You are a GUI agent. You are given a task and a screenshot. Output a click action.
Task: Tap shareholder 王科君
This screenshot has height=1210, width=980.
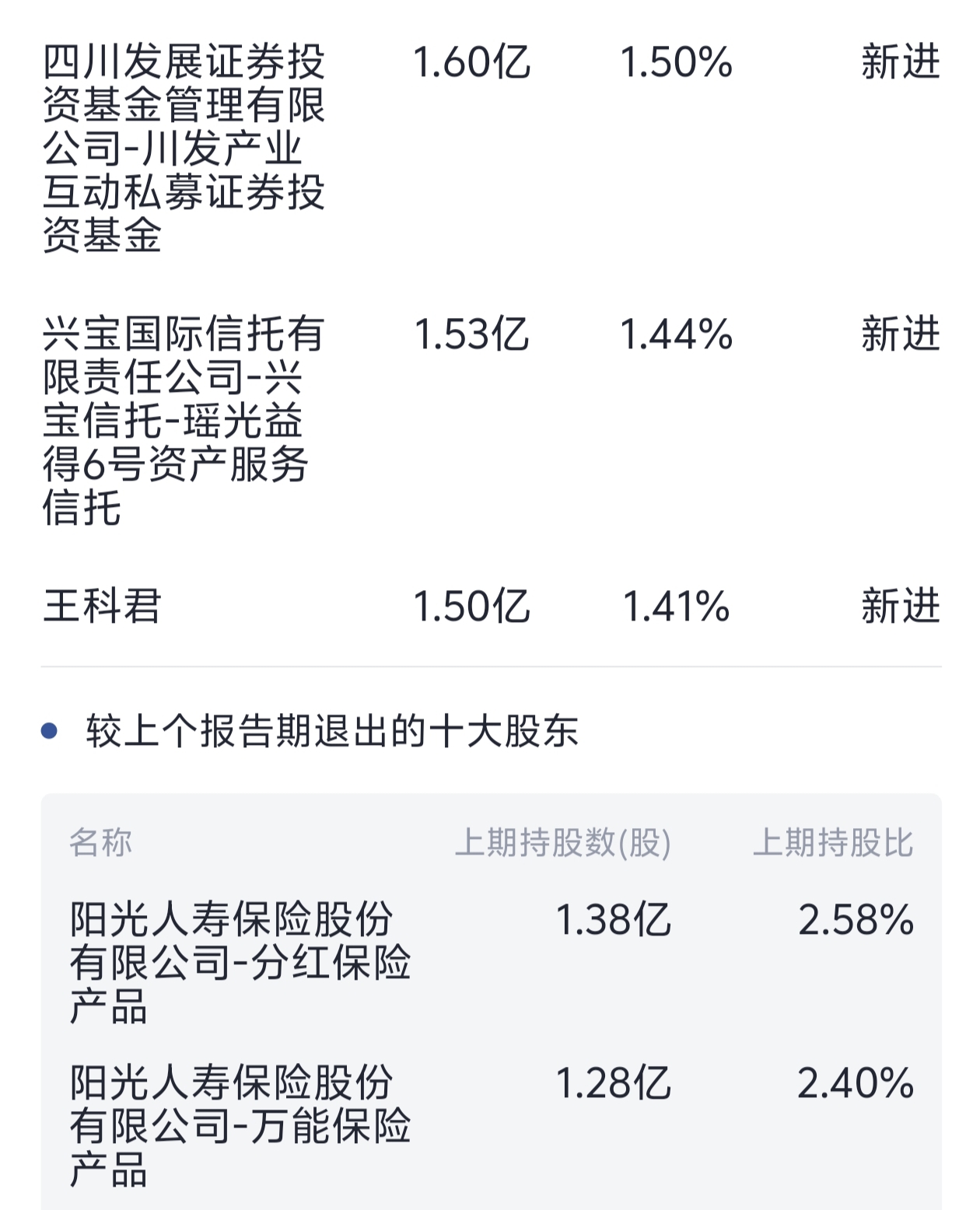(102, 607)
